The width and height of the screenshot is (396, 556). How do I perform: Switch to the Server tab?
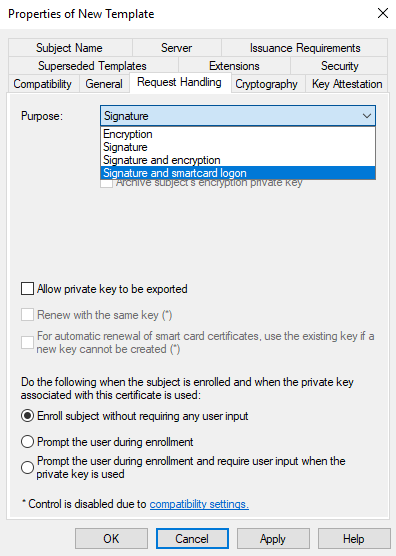pyautogui.click(x=177, y=48)
